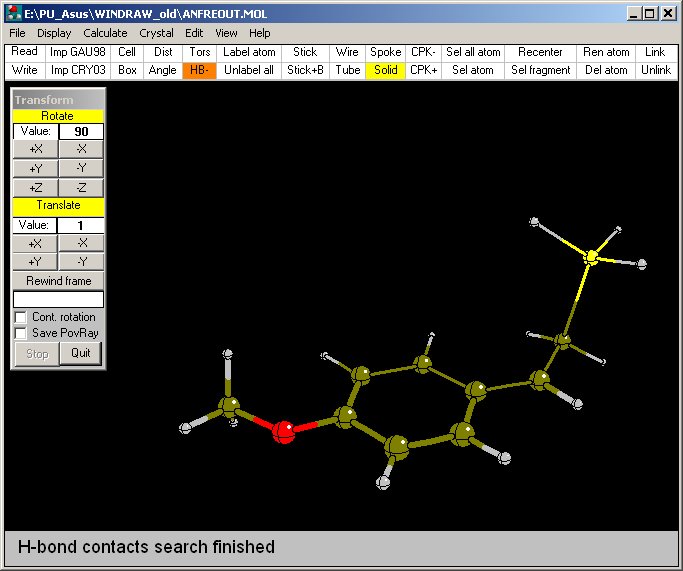
Task: Click the Translate Value field showing 1
Action: (81, 225)
